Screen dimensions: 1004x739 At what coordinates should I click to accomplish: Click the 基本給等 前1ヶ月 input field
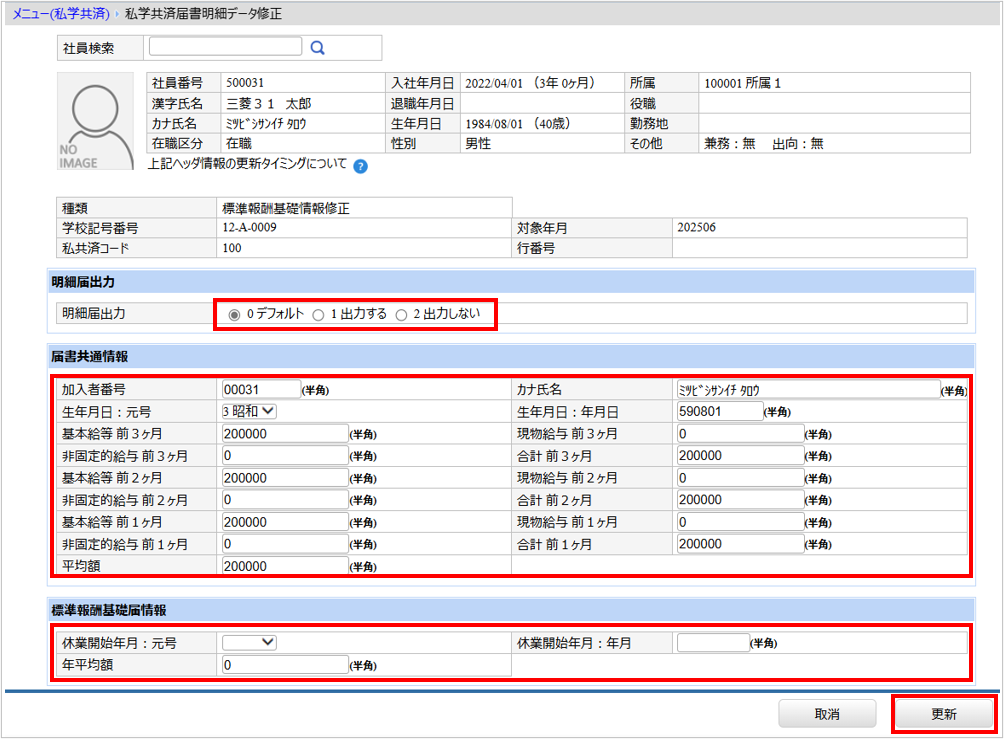(x=285, y=522)
